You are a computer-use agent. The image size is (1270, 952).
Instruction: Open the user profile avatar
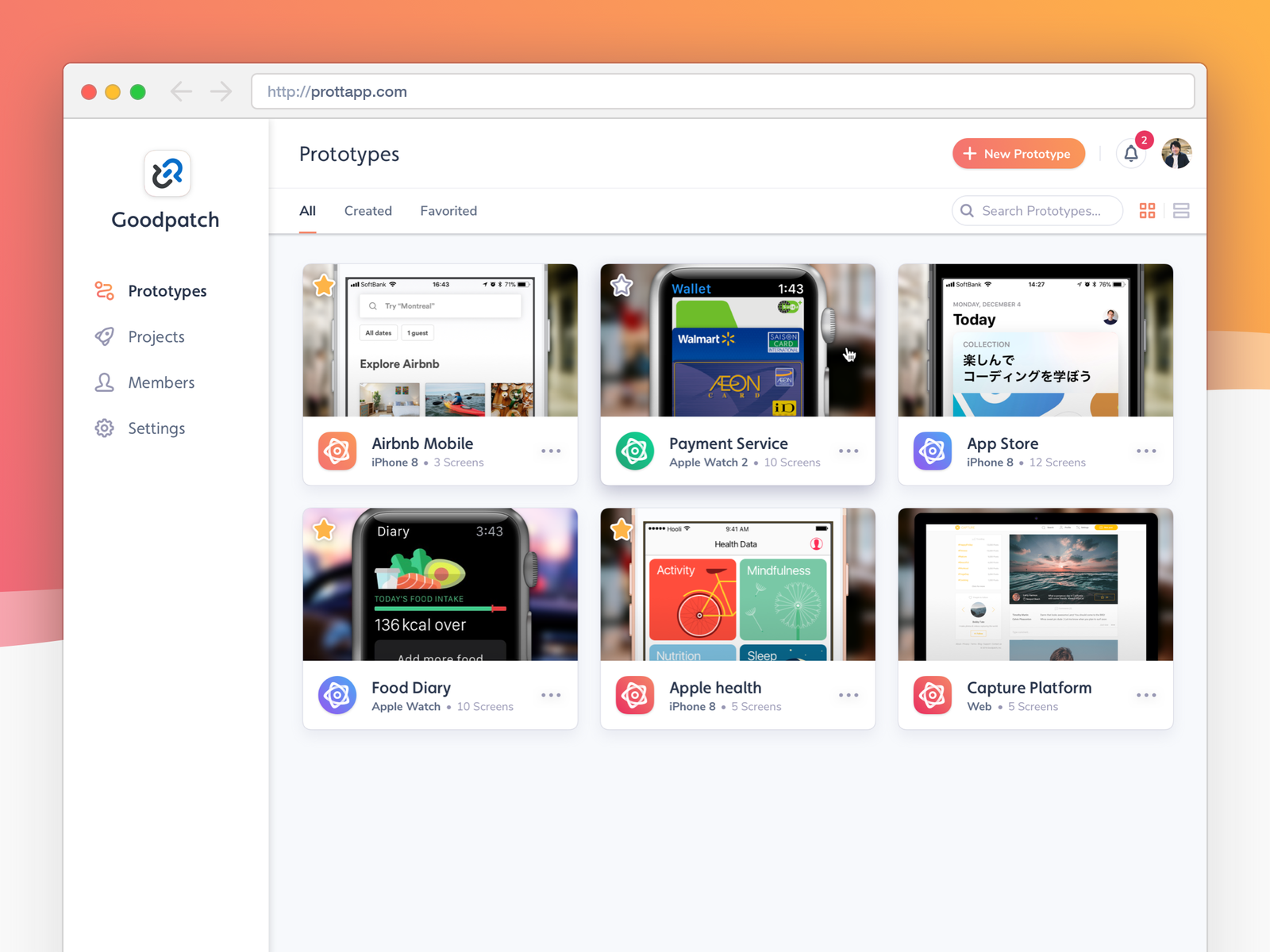coord(1176,153)
